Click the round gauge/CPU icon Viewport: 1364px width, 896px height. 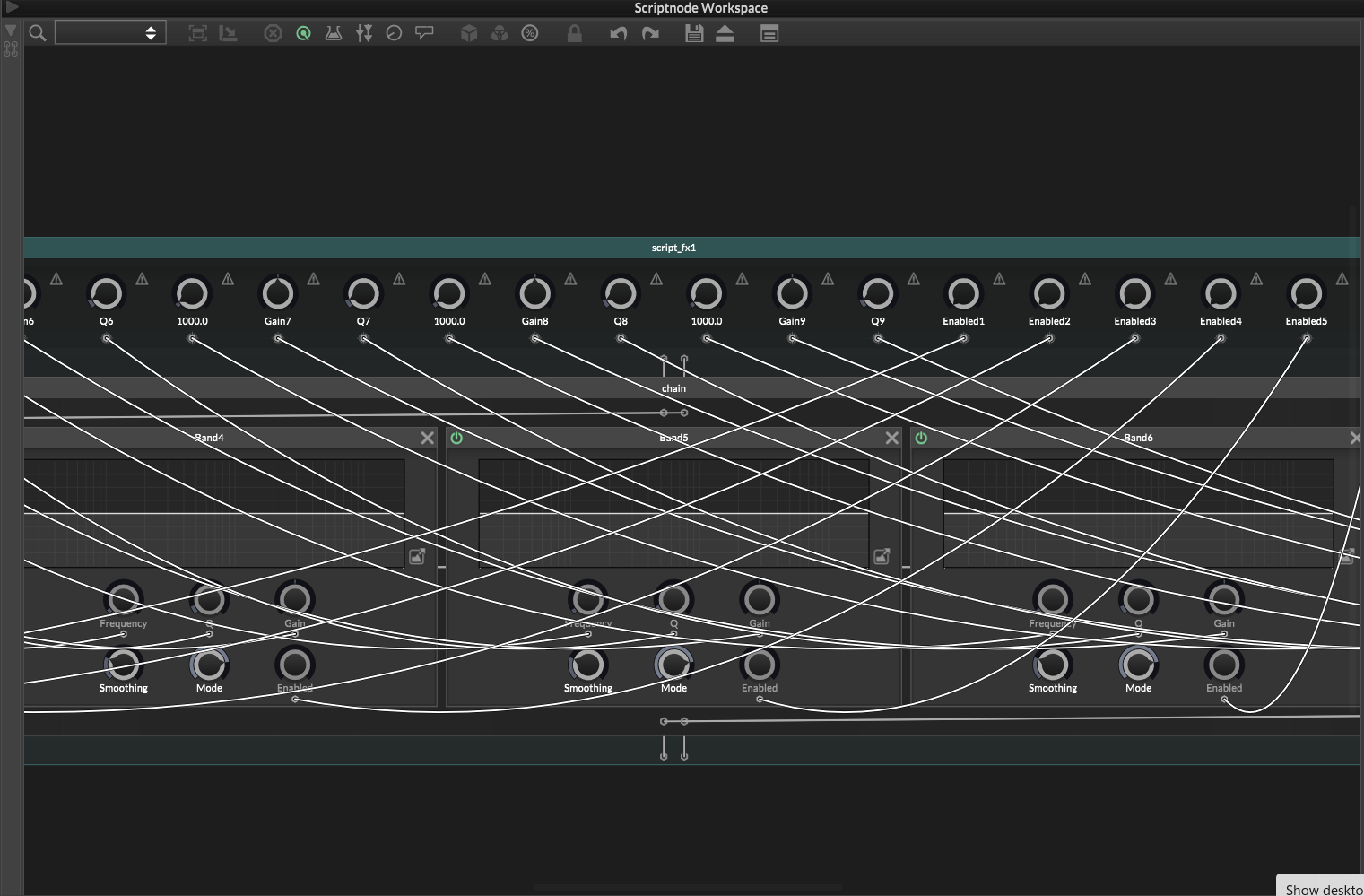click(x=394, y=33)
